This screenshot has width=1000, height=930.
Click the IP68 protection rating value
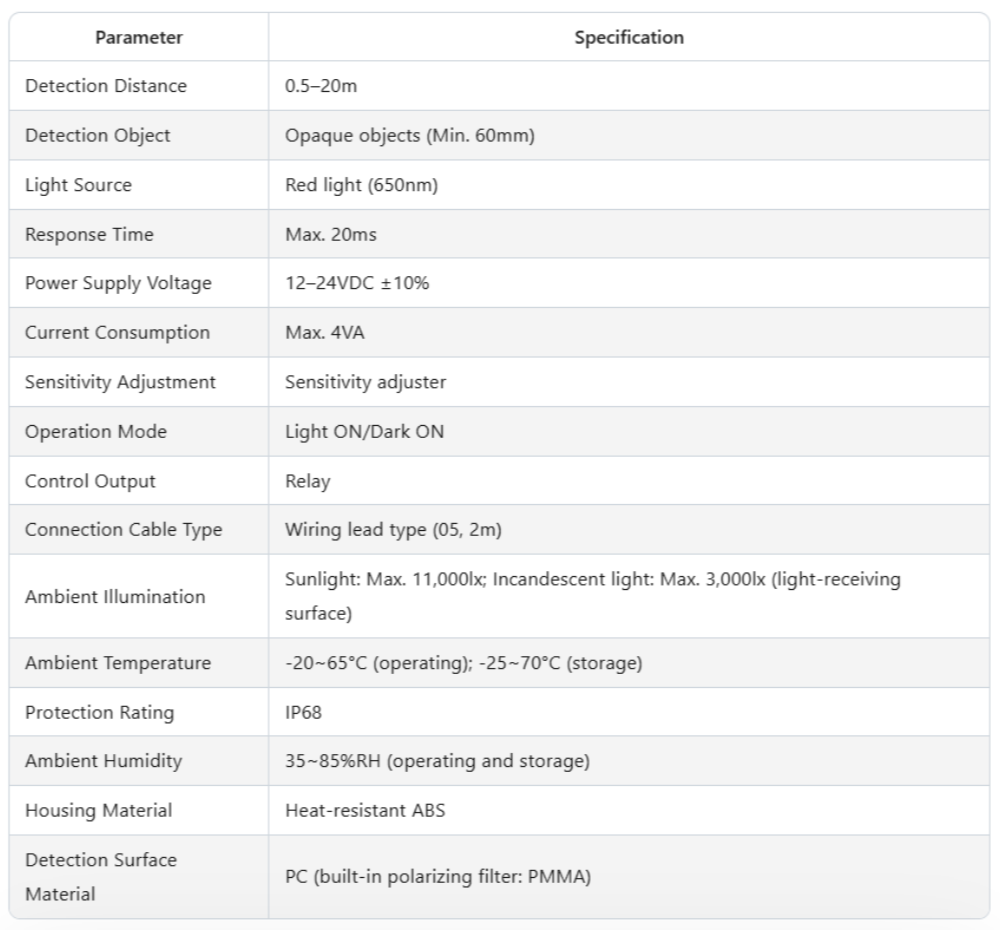click(x=303, y=712)
